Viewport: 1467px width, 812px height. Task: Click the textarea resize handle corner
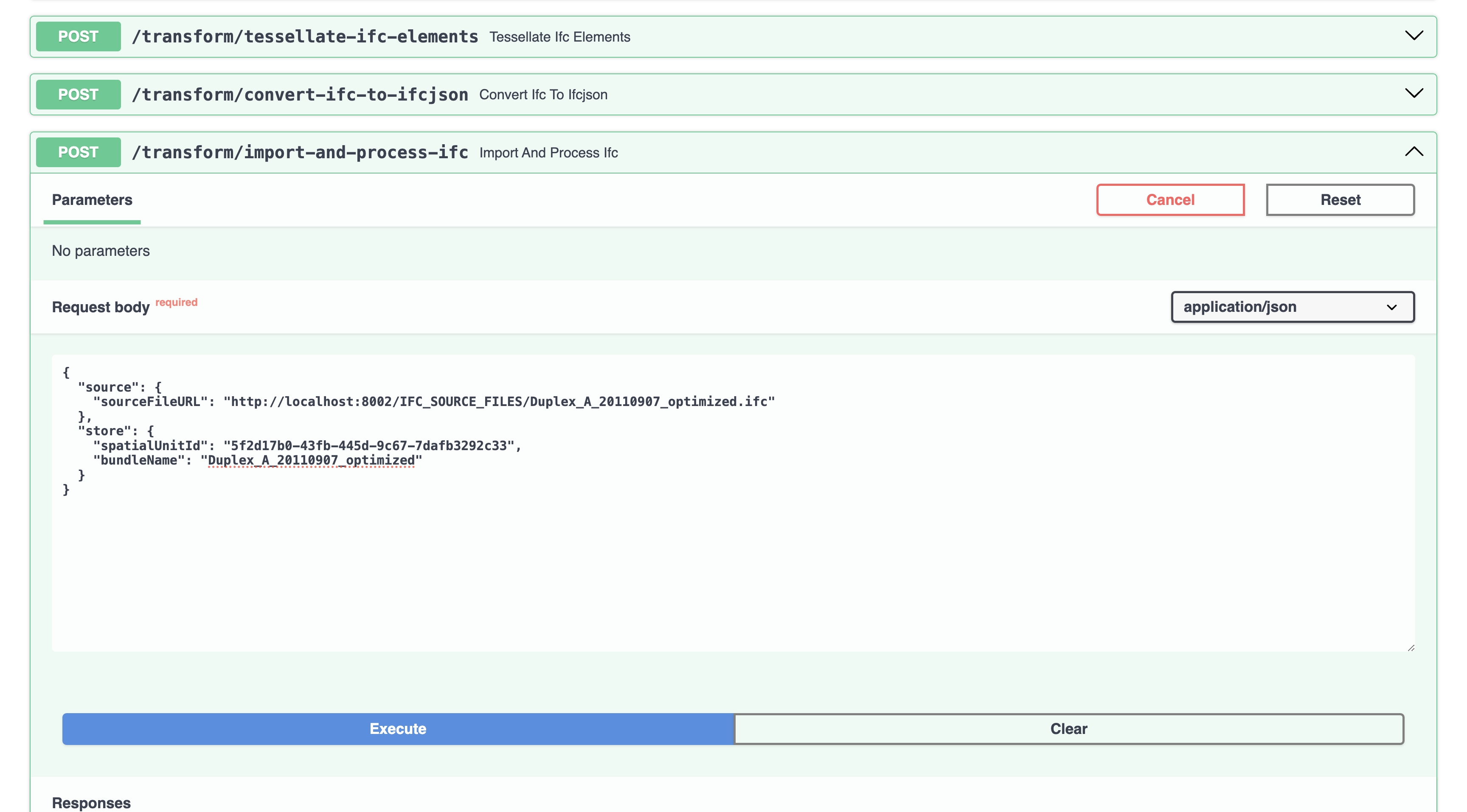(x=1411, y=647)
